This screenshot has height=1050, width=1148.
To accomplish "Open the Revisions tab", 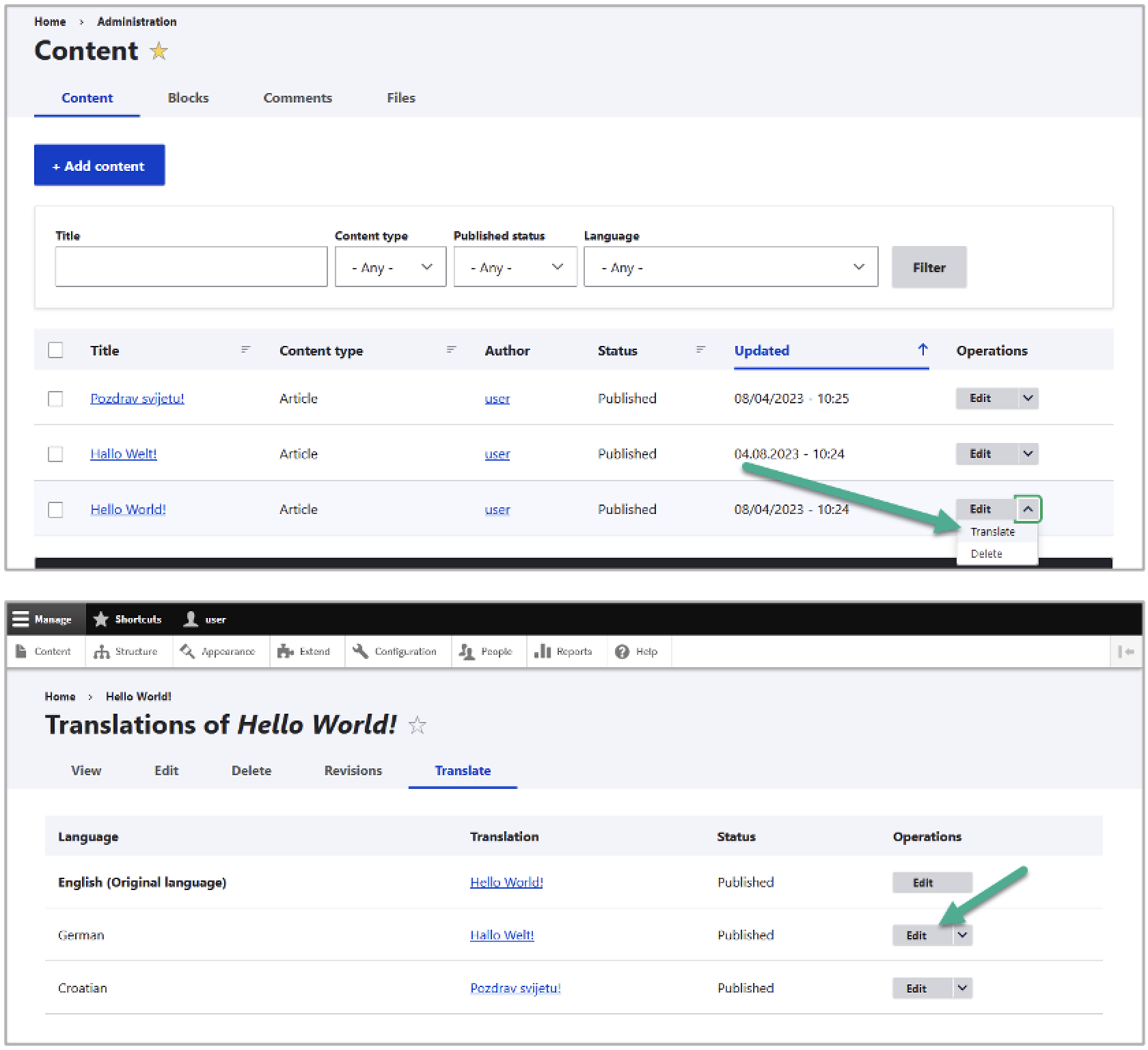I will click(353, 770).
